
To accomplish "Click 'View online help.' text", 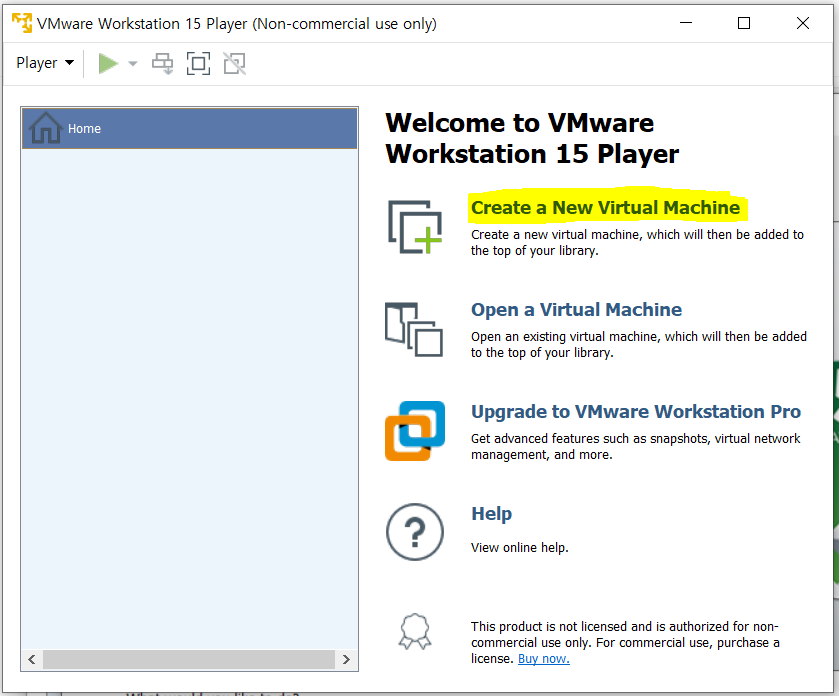I will point(520,548).
